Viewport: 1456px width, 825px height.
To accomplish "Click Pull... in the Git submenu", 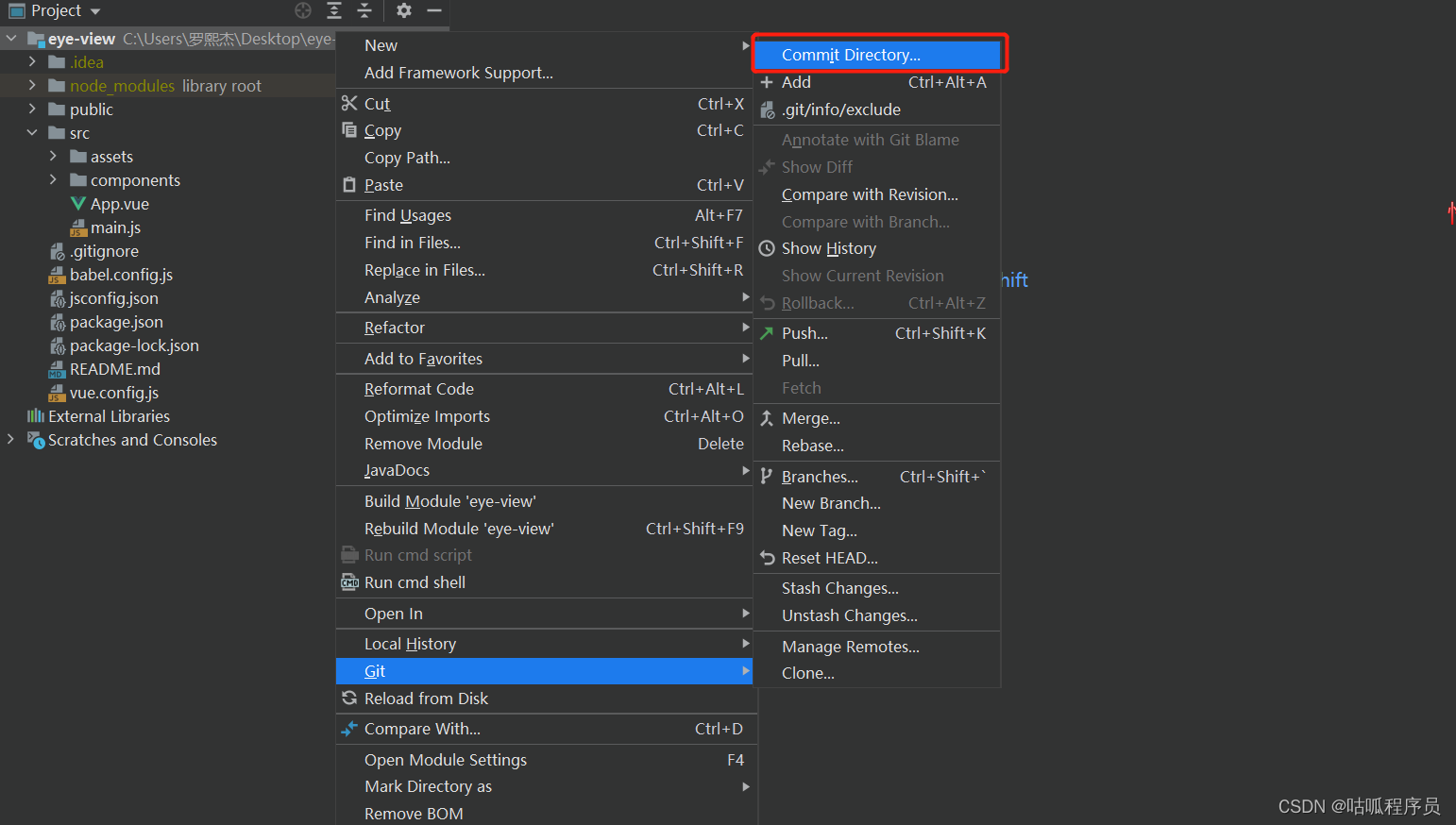I will point(877,361).
